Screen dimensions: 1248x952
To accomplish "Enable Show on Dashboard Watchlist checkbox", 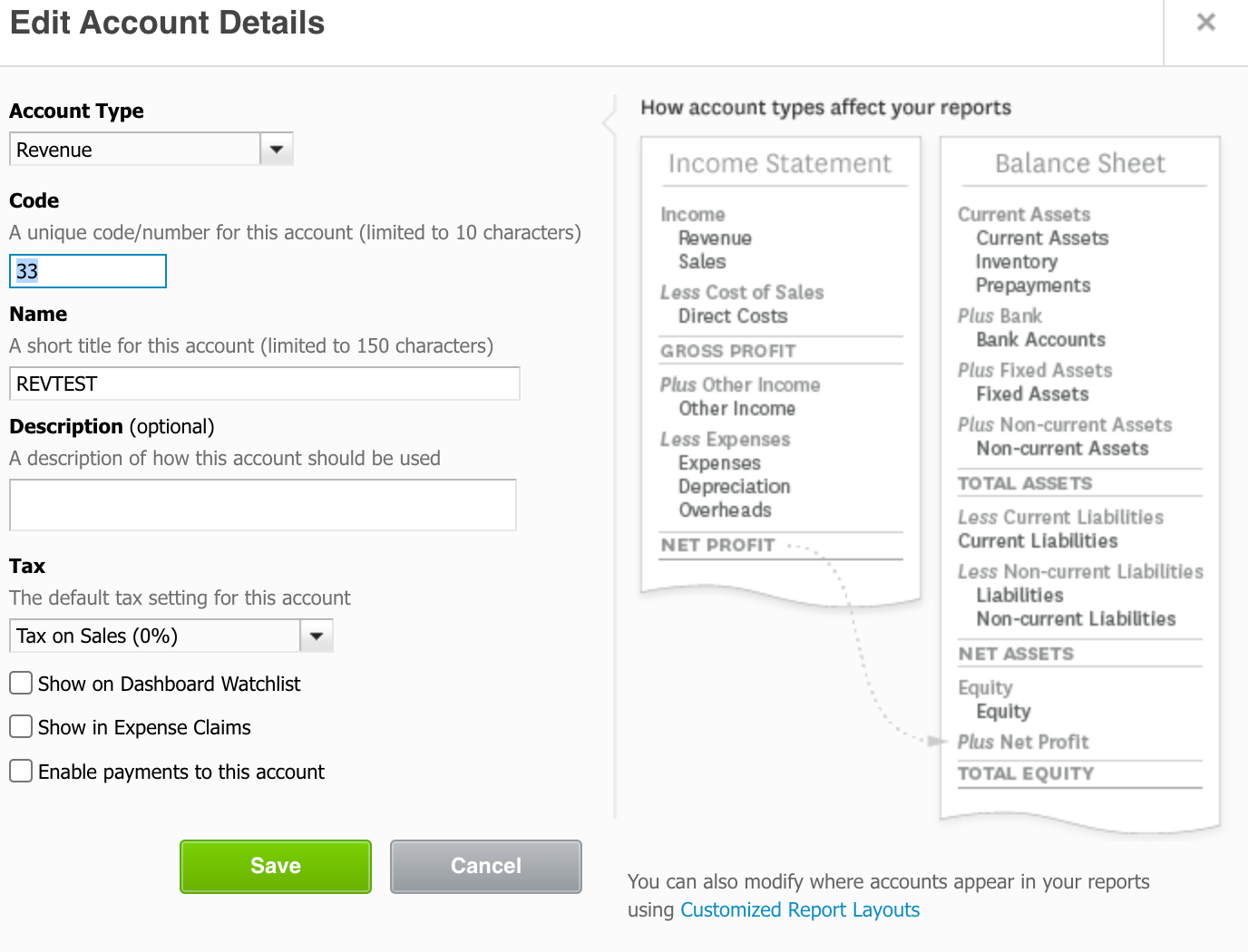I will click(x=21, y=683).
